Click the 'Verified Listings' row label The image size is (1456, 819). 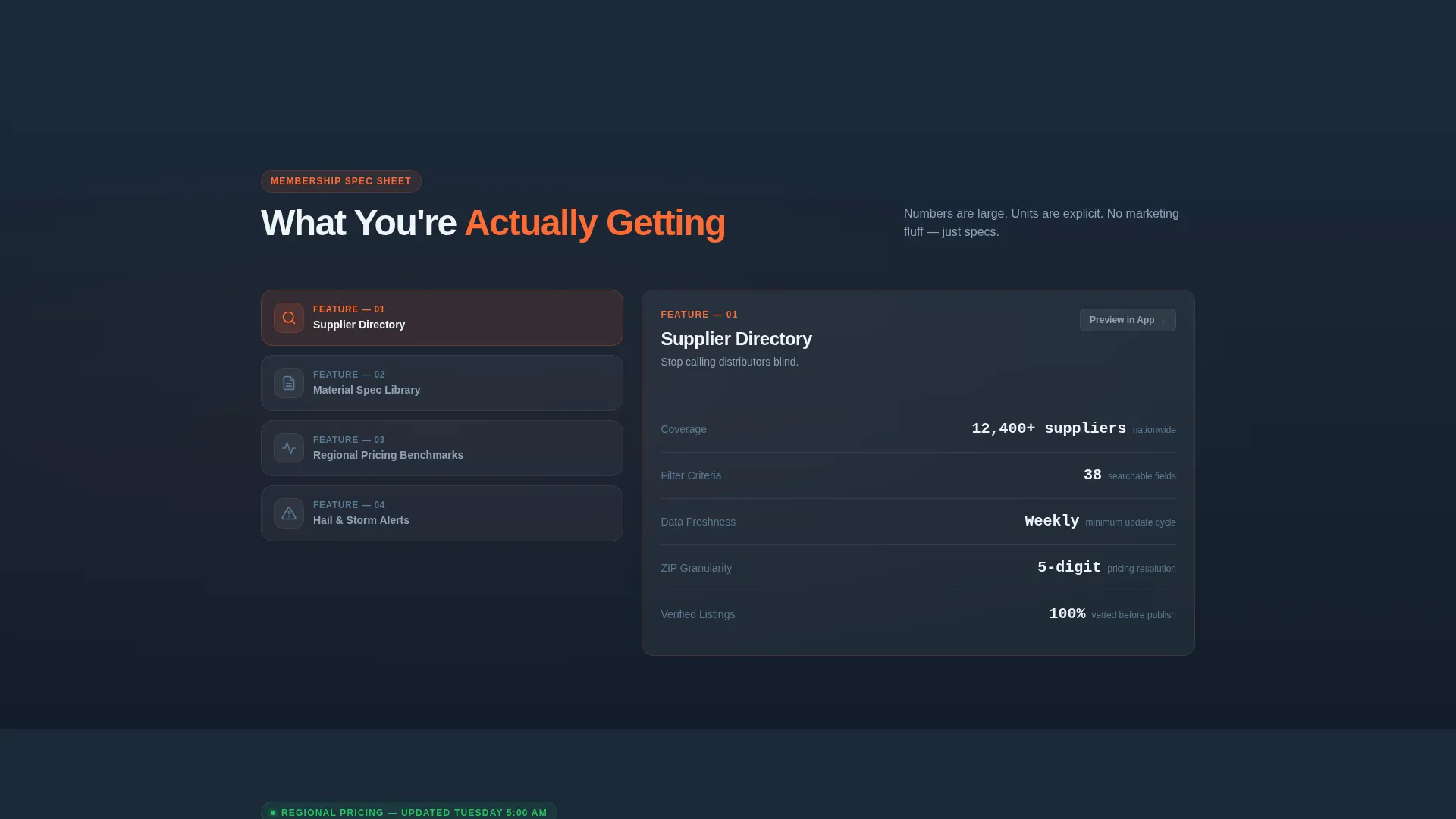pyautogui.click(x=698, y=614)
